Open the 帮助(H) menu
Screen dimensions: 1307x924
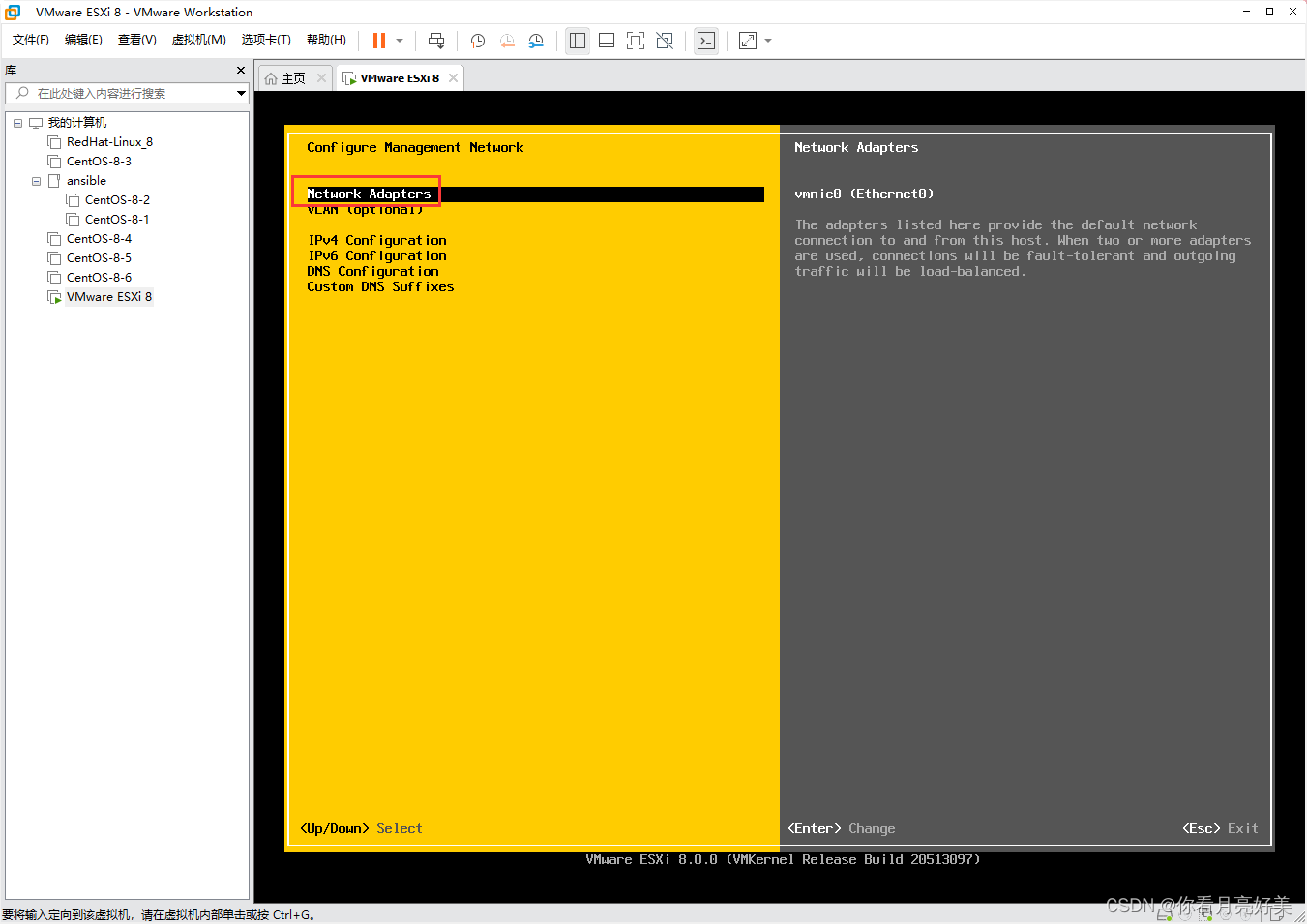click(x=326, y=40)
